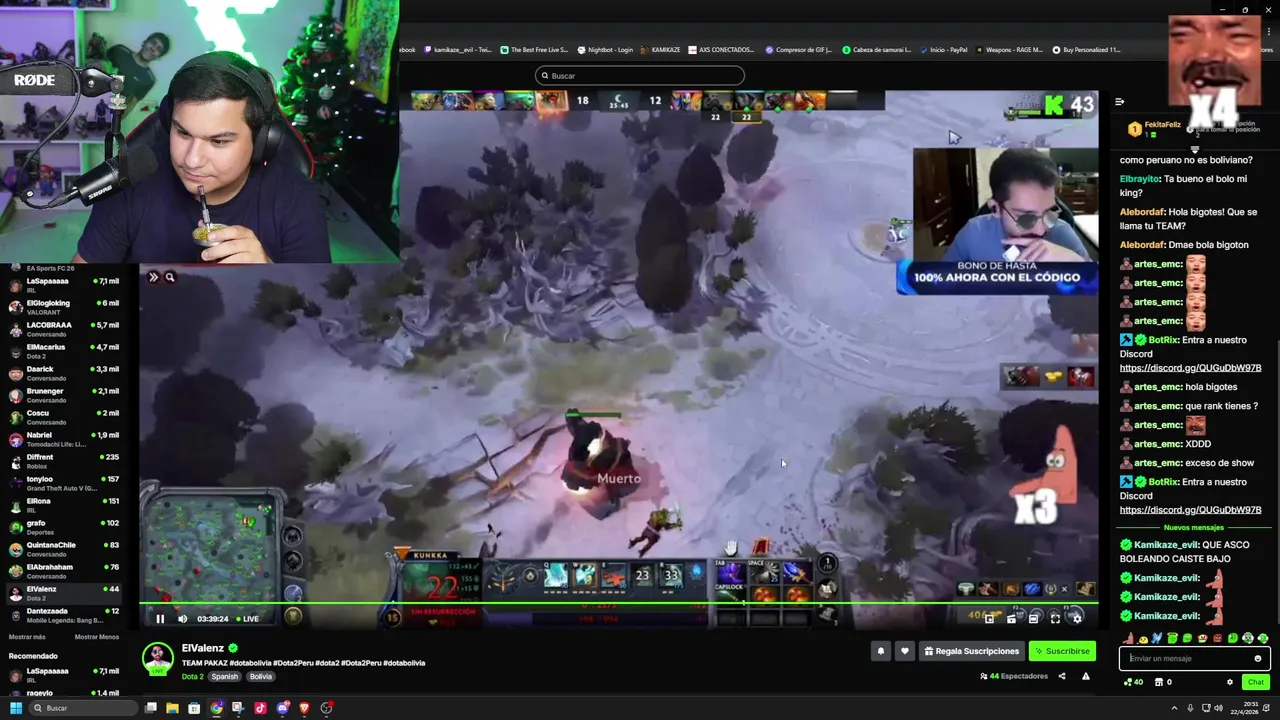Open Nightbot - Login bookmark
The image size is (1280, 720).
click(x=605, y=49)
